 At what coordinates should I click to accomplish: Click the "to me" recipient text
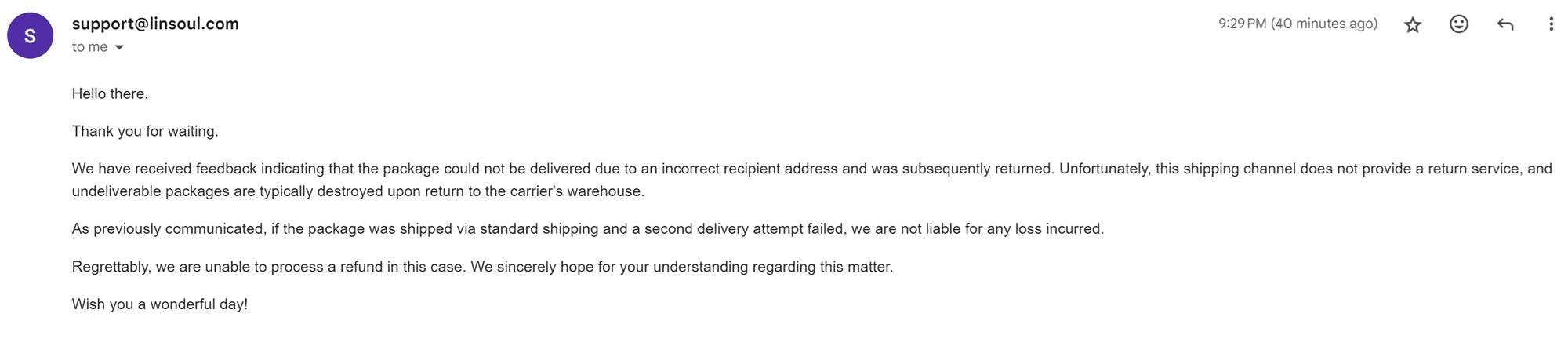[89, 47]
